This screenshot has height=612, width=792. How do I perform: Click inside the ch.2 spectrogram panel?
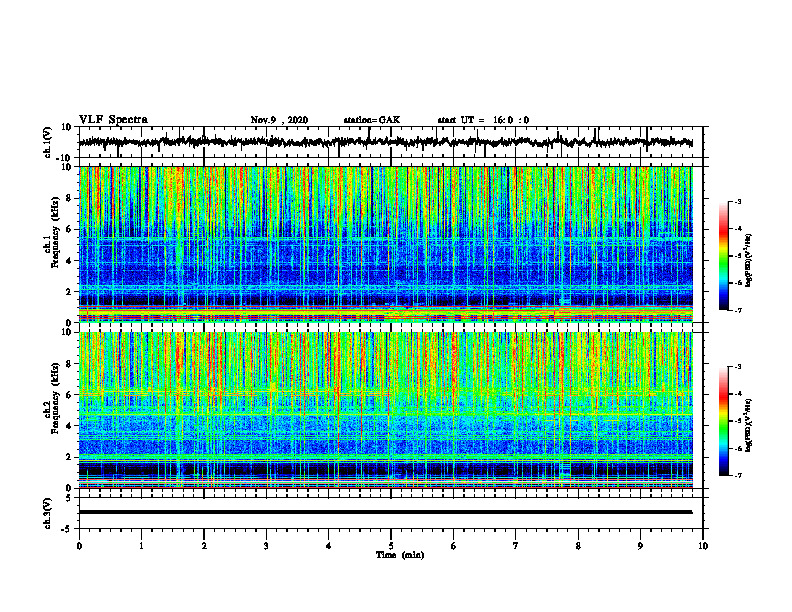click(385, 410)
